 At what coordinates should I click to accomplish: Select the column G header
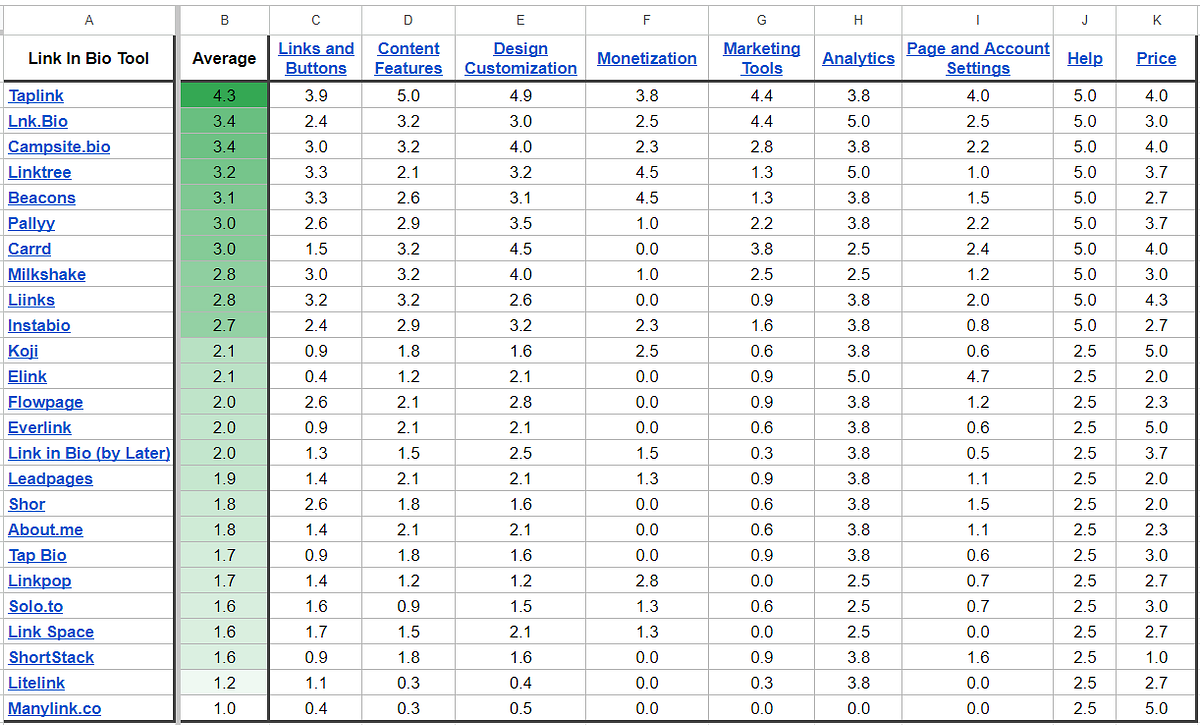tap(762, 19)
